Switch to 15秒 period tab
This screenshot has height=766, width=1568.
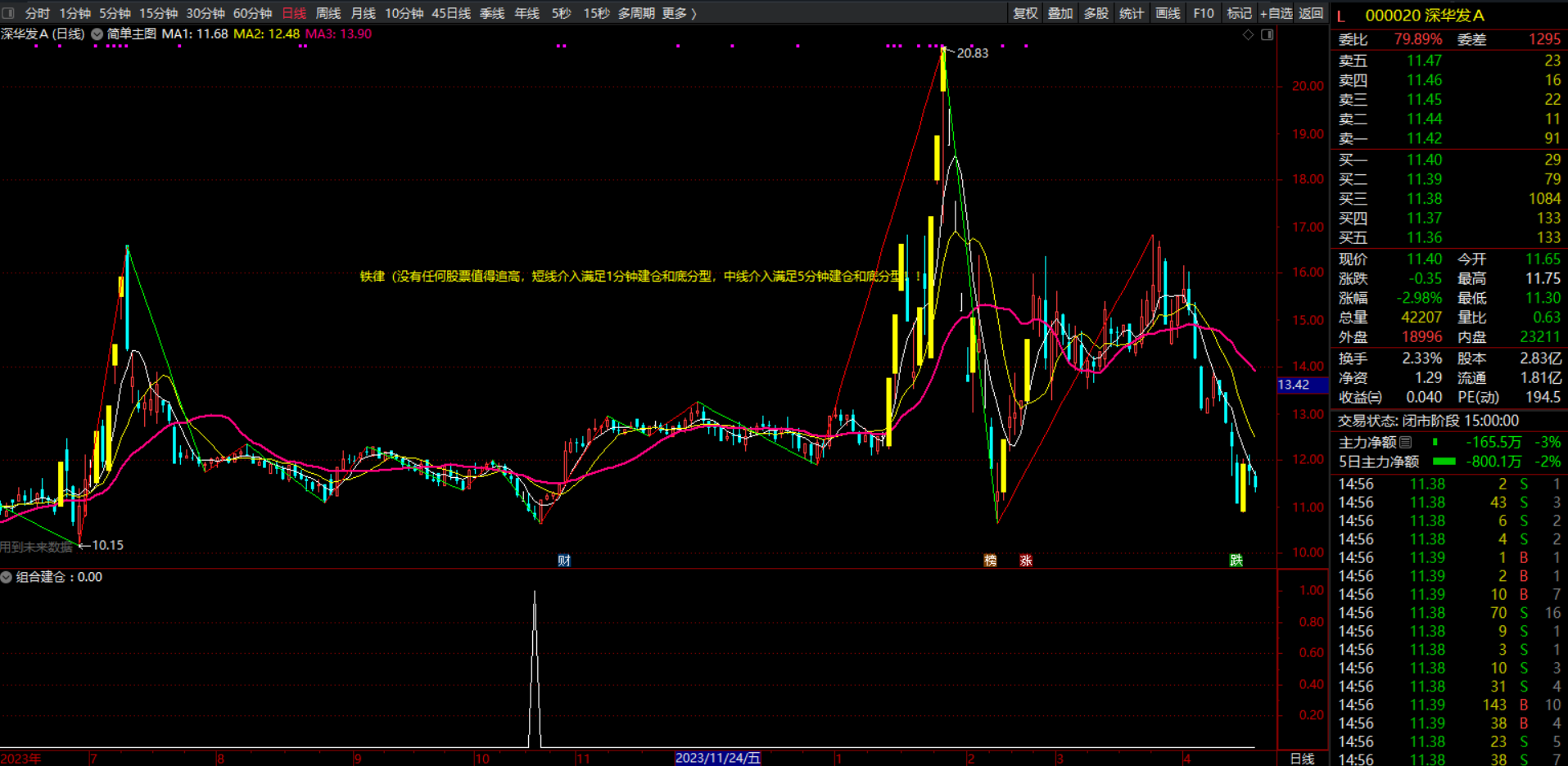point(596,13)
